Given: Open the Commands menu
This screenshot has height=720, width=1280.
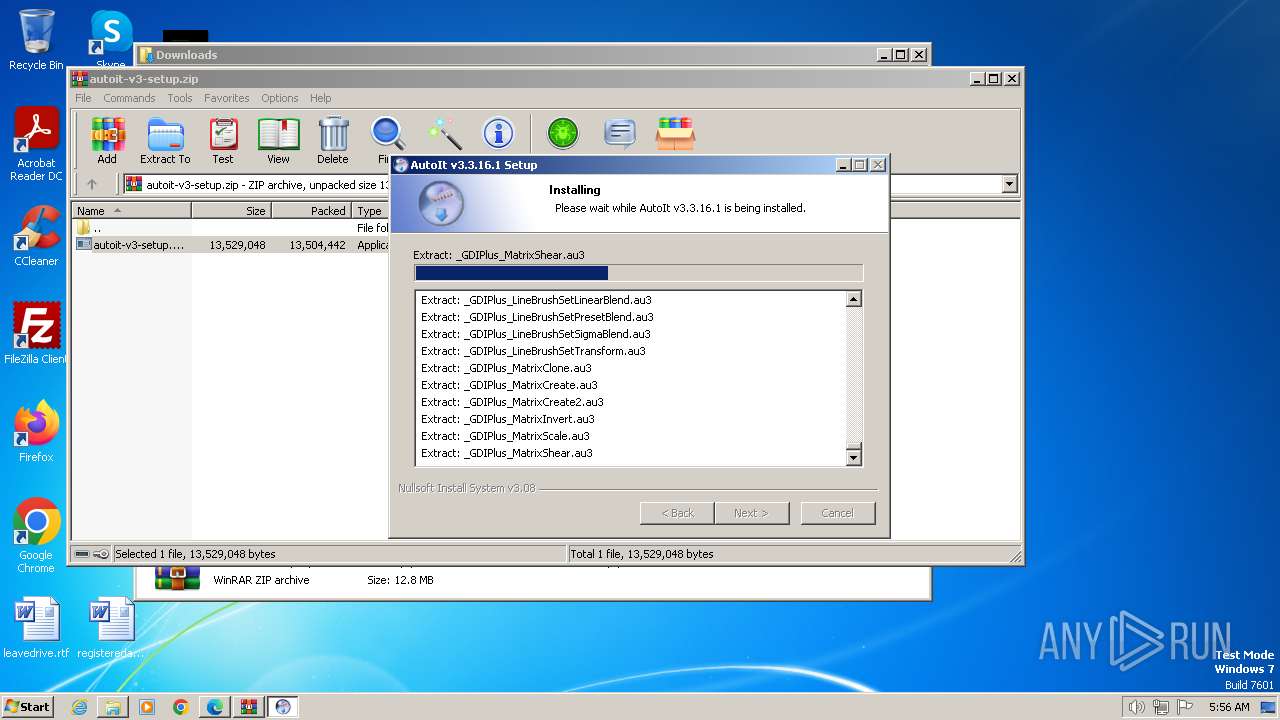Looking at the screenshot, I should pos(129,98).
